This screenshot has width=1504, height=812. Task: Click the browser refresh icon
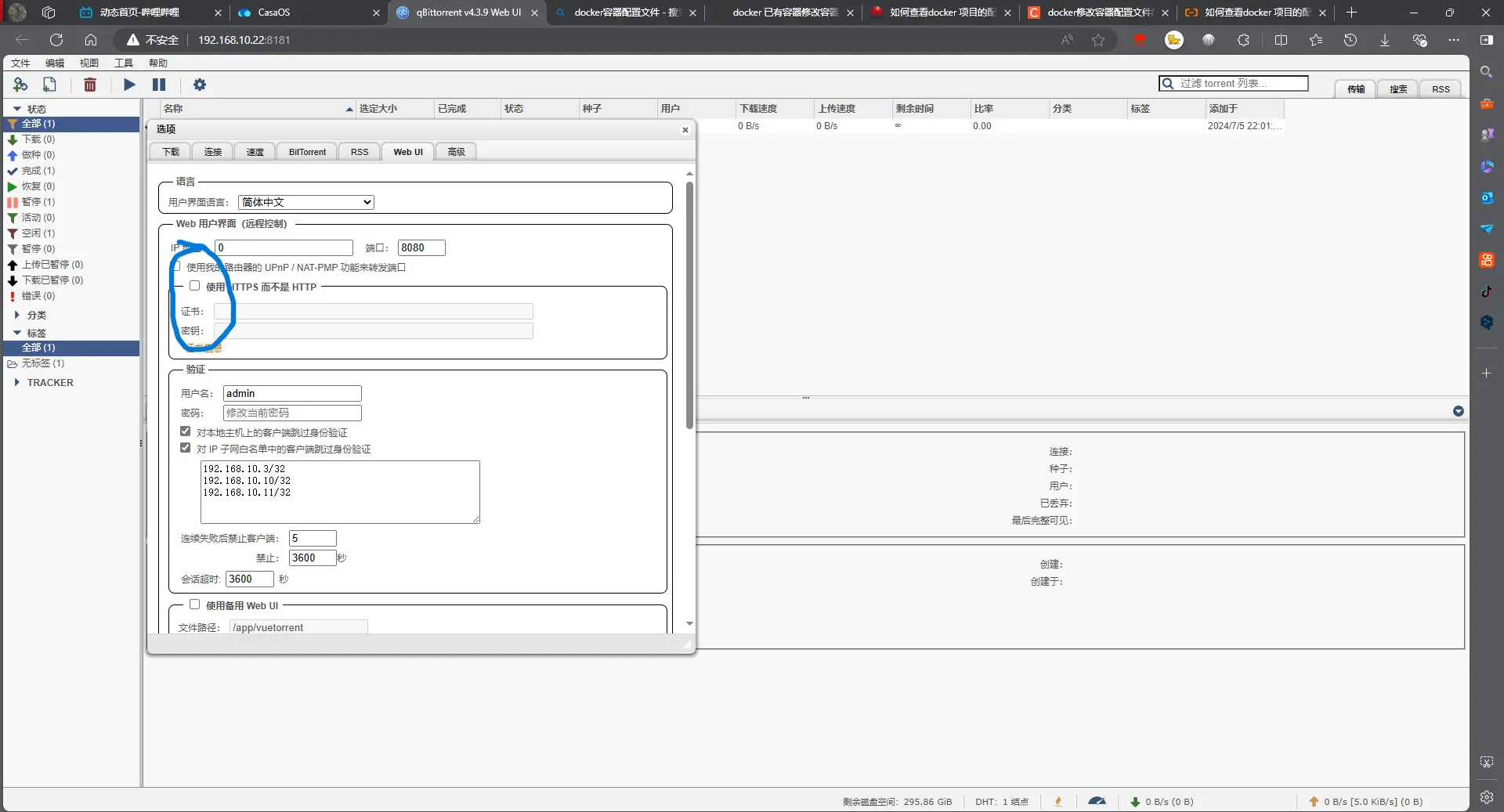[56, 40]
